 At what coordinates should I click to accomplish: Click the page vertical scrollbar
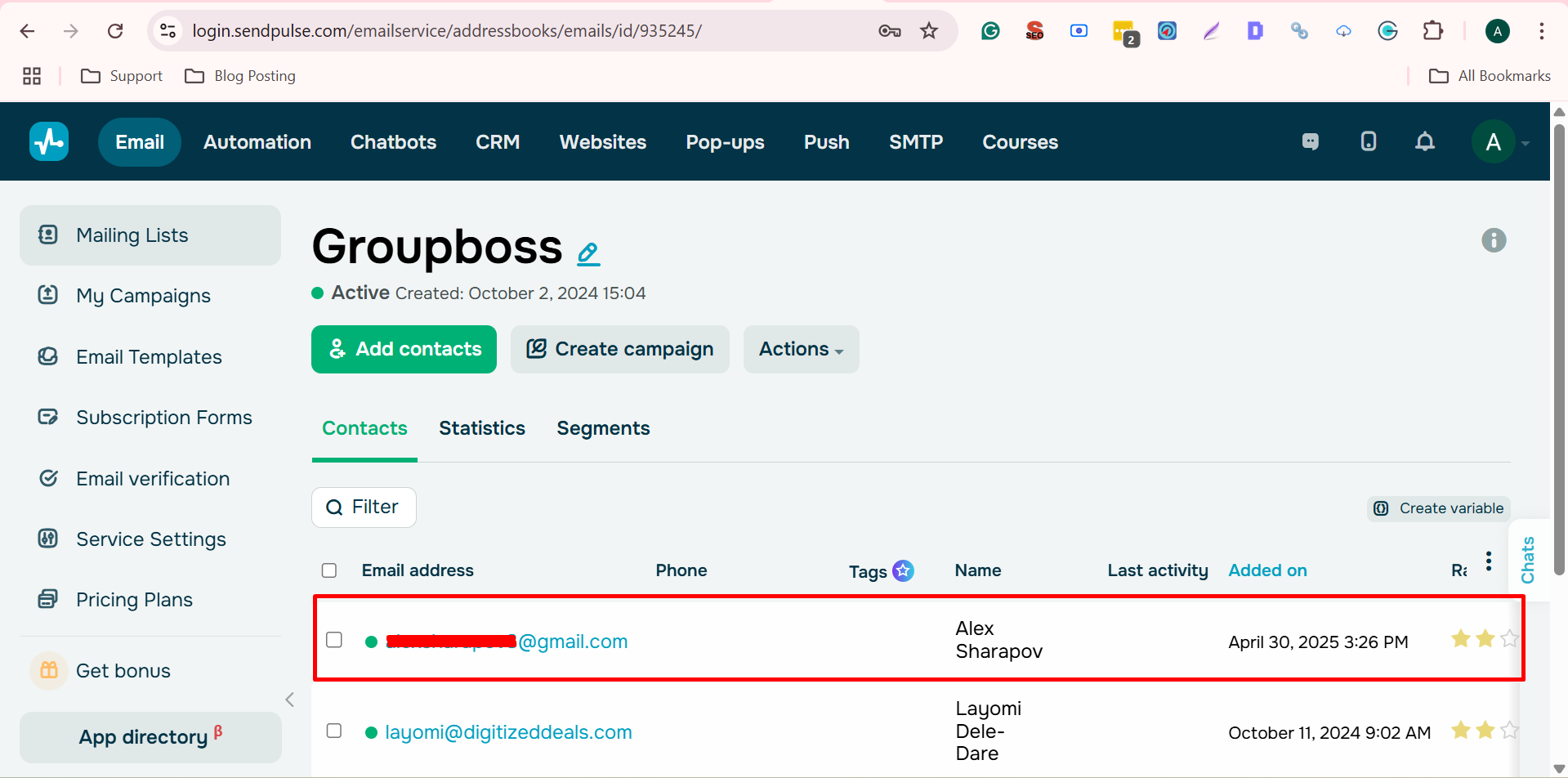point(1559,350)
